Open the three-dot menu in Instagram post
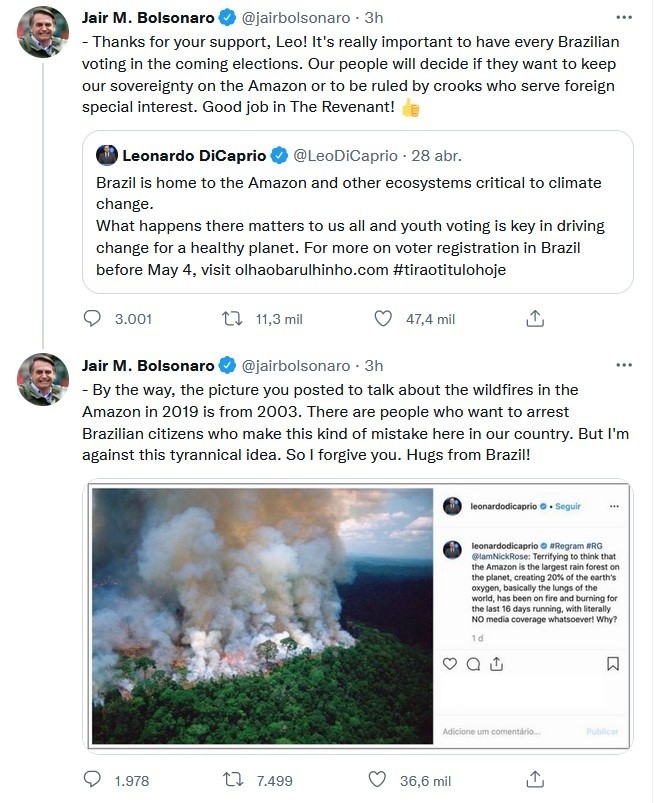This screenshot has height=803, width=658. (x=614, y=507)
